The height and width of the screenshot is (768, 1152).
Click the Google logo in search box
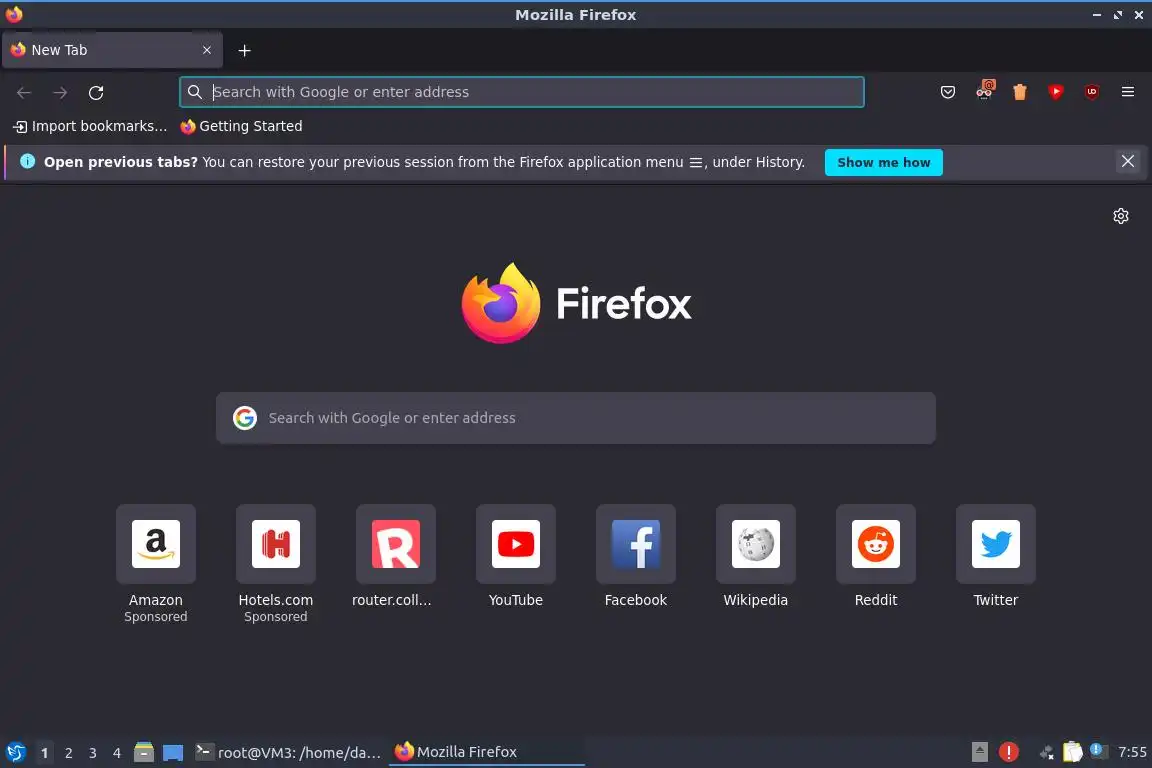point(245,417)
